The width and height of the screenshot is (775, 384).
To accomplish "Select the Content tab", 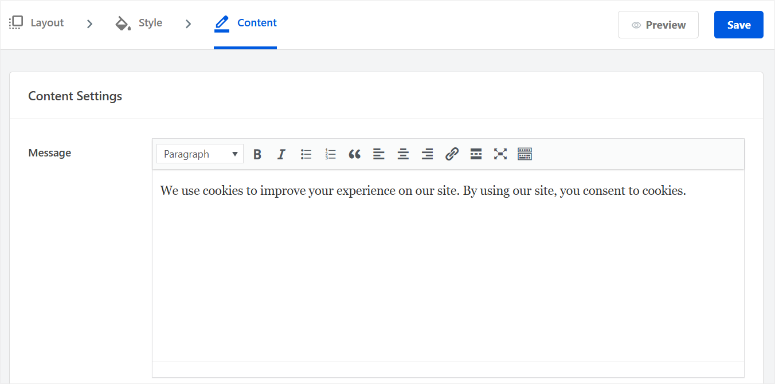I will 245,23.
